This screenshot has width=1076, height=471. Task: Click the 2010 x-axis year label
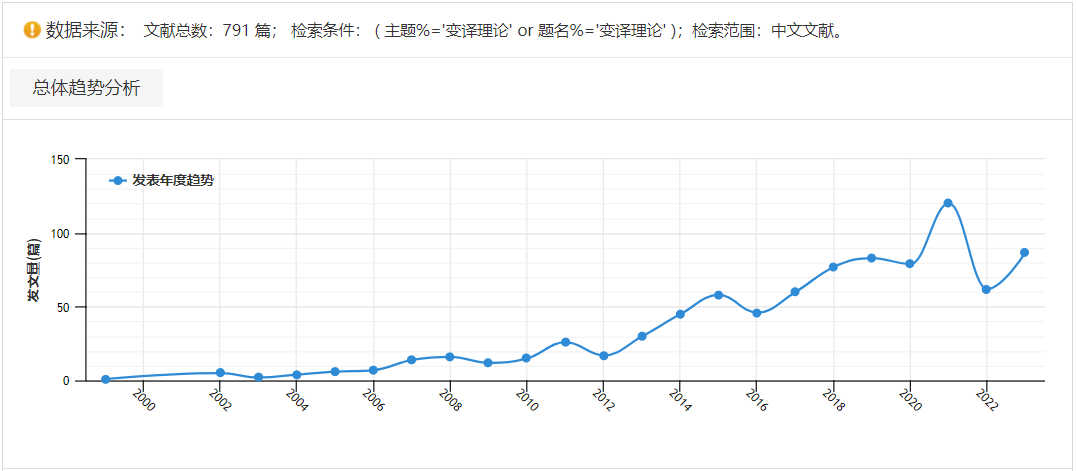pyautogui.click(x=528, y=400)
